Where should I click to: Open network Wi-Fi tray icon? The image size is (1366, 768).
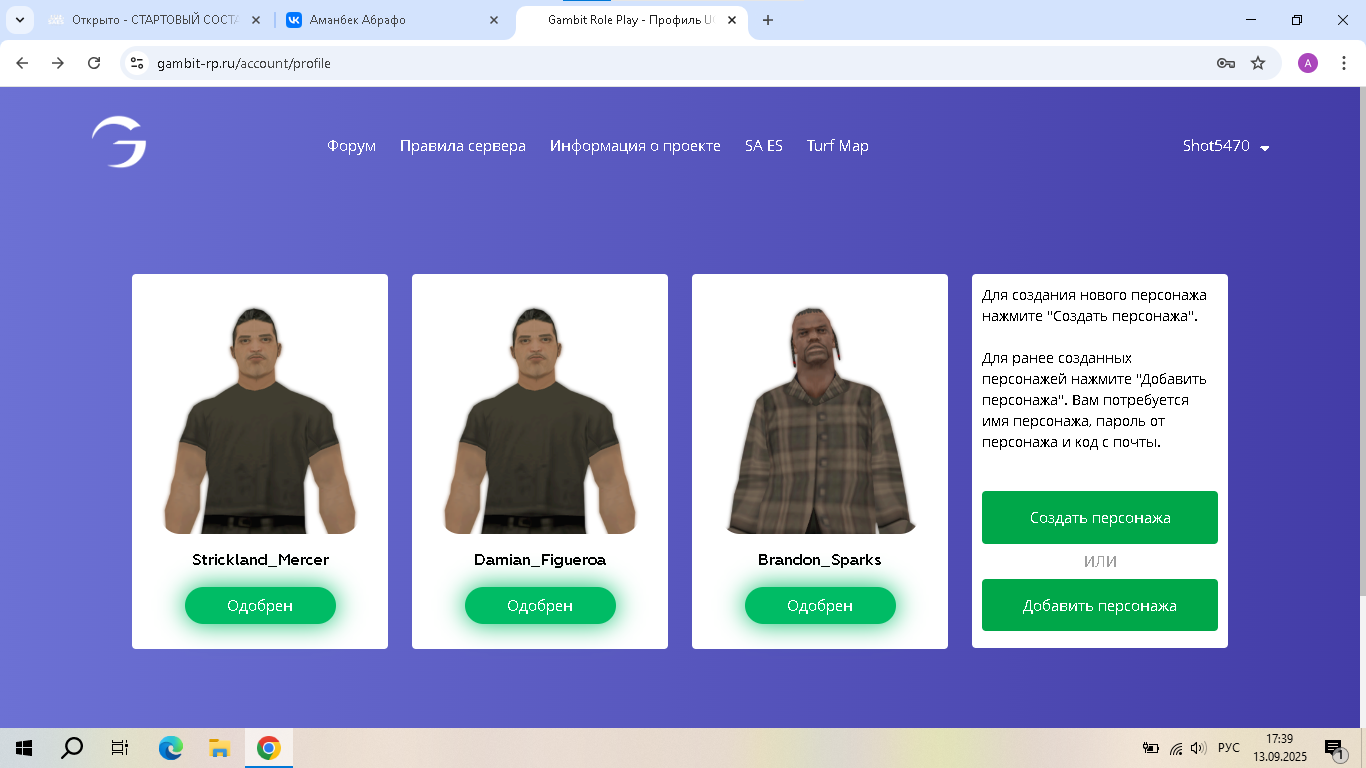[x=1176, y=748]
